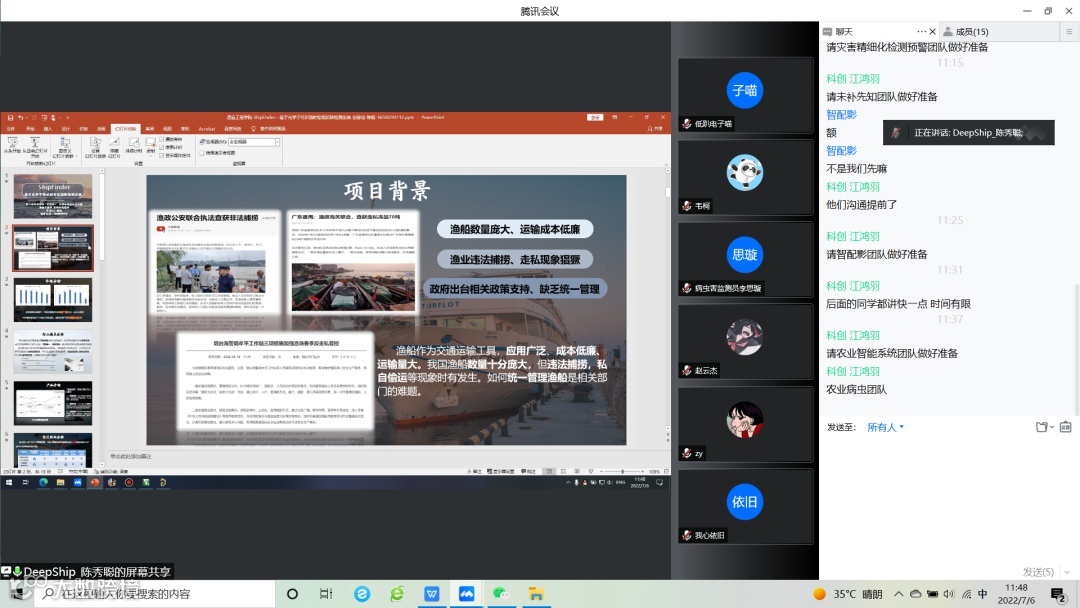
Task: Click Reading view icon in shared status bar
Action: 577,472
